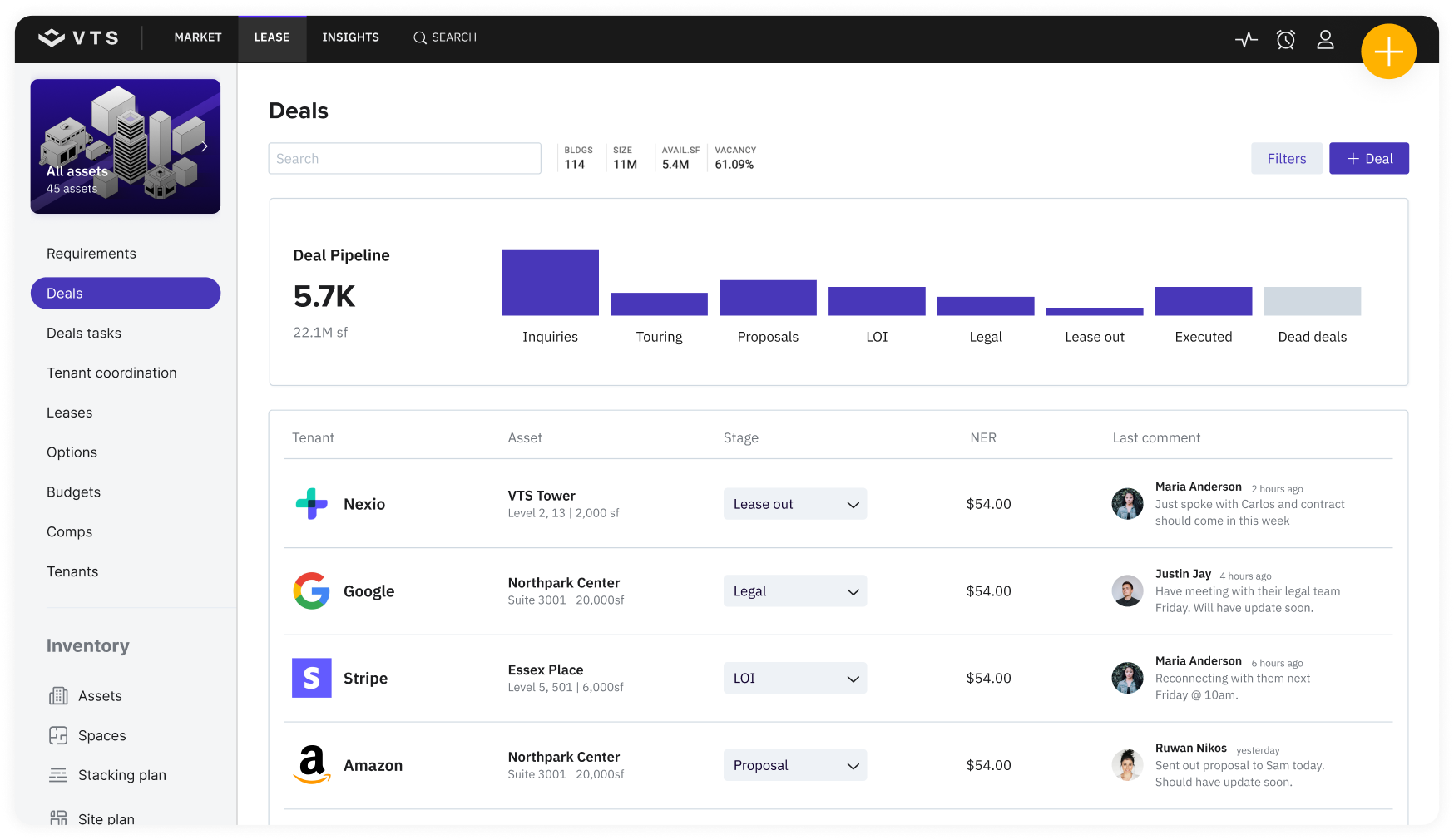Image resolution: width=1454 pixels, height=840 pixels.
Task: Switch to the Insights tab
Action: [350, 37]
